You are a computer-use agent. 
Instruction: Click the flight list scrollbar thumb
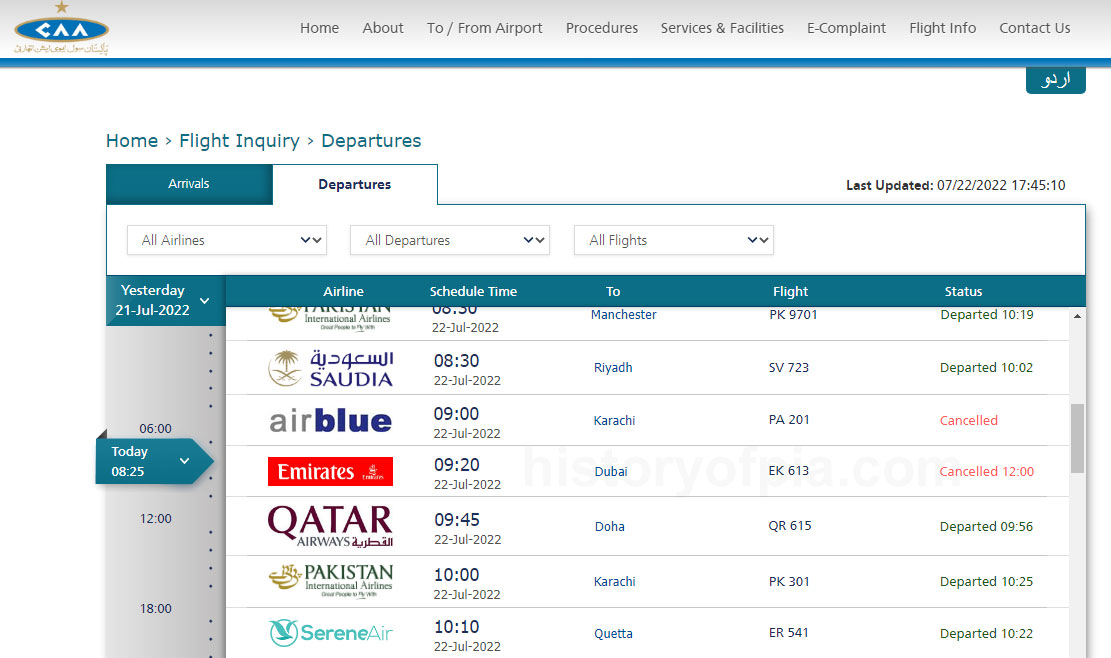point(1077,438)
